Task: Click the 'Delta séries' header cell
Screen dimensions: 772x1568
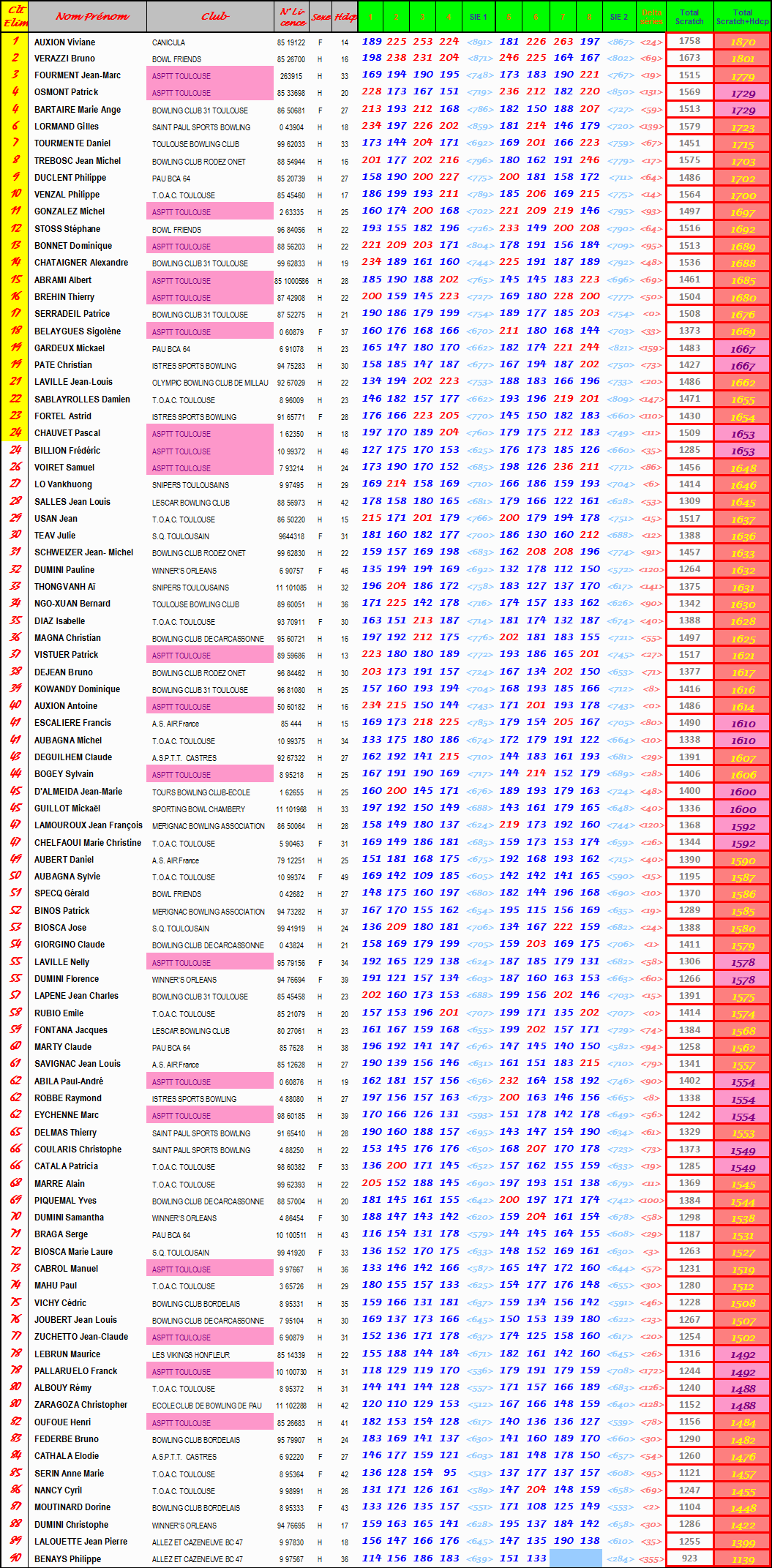Action: [651, 17]
